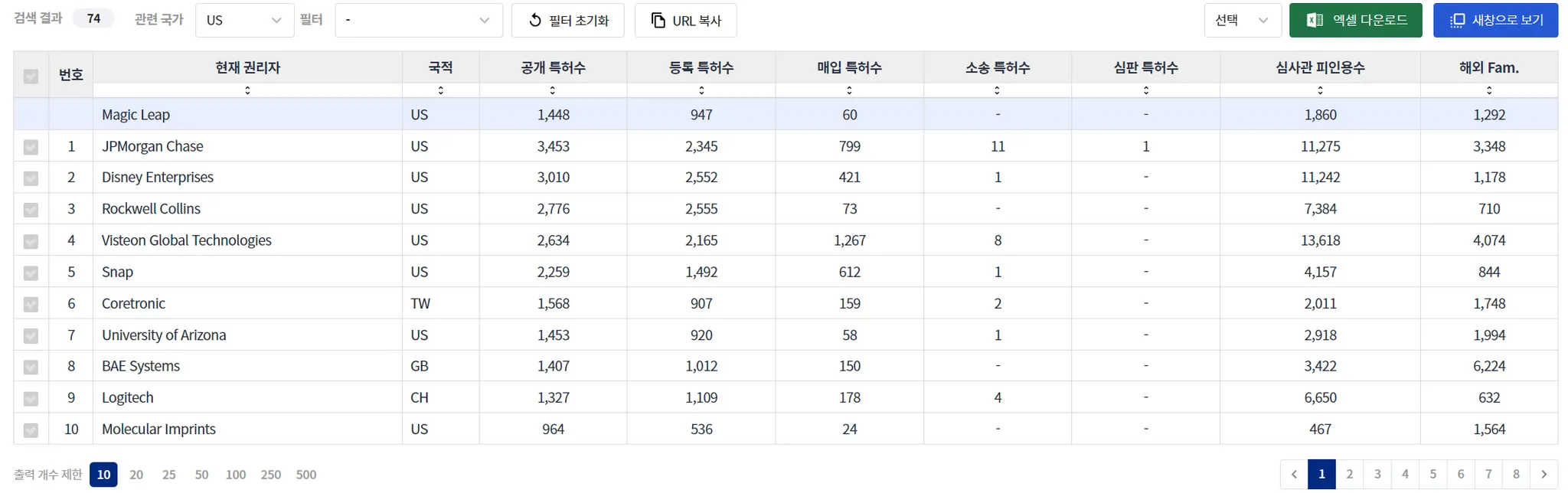Click 해외 Fam. value 6,224
Screen dimensions: 1568x493
[1489, 367]
